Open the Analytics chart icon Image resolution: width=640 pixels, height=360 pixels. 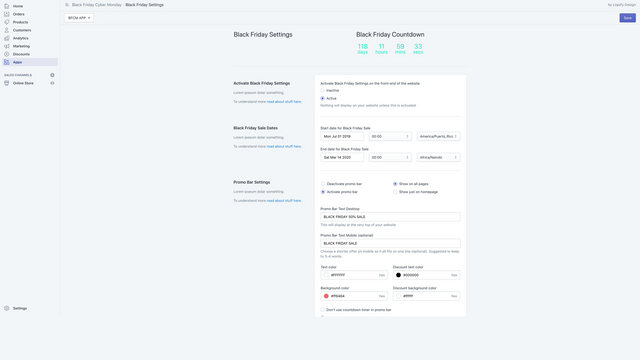7,38
